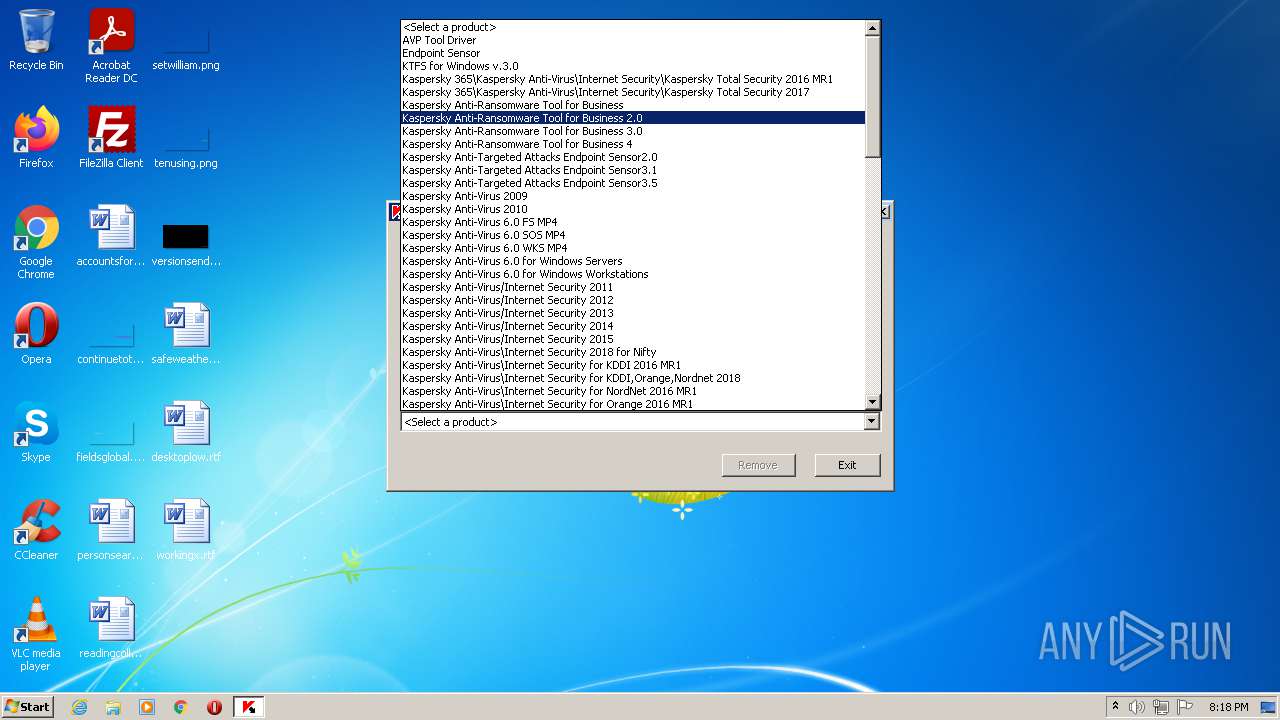Viewport: 1280px width, 720px height.
Task: Select Kaspersky Anti-Ransomware Tool for Business 3.0
Action: click(633, 131)
